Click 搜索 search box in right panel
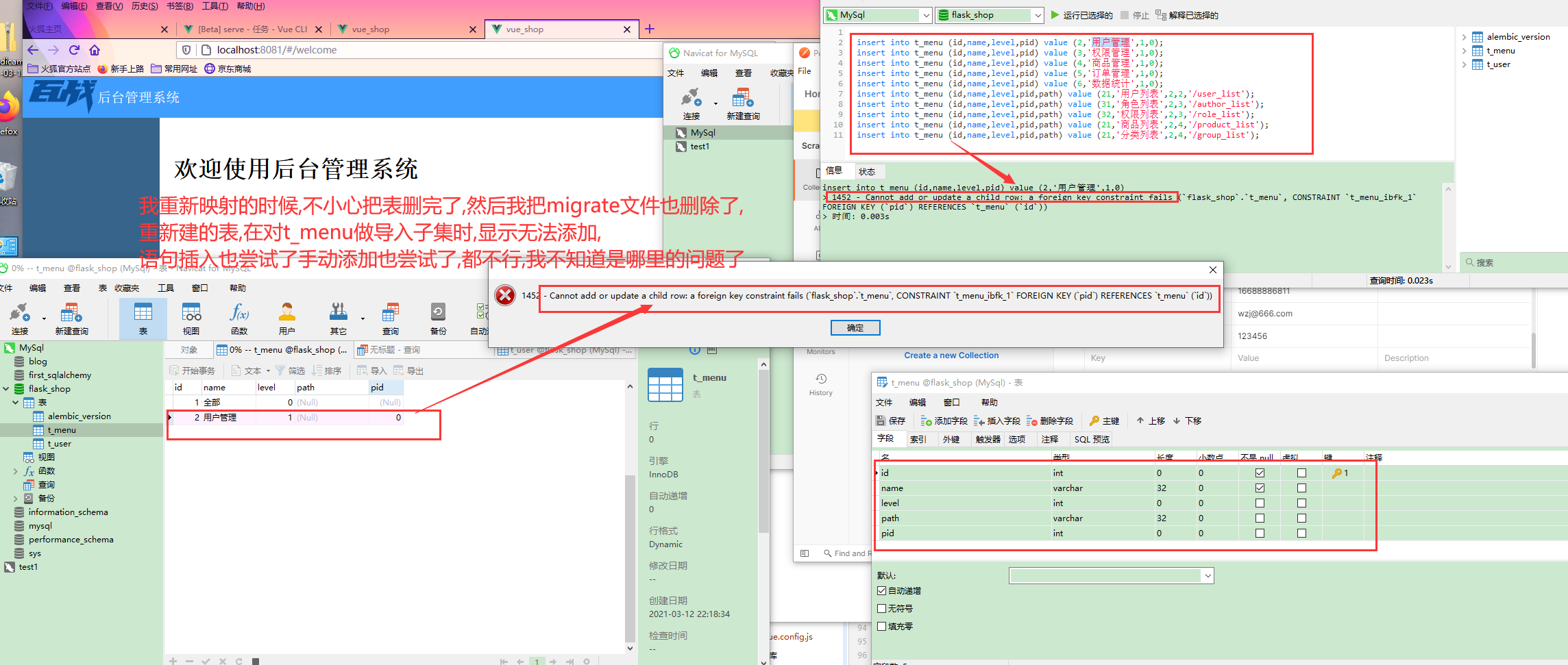The width and height of the screenshot is (1568, 665). point(1513,262)
